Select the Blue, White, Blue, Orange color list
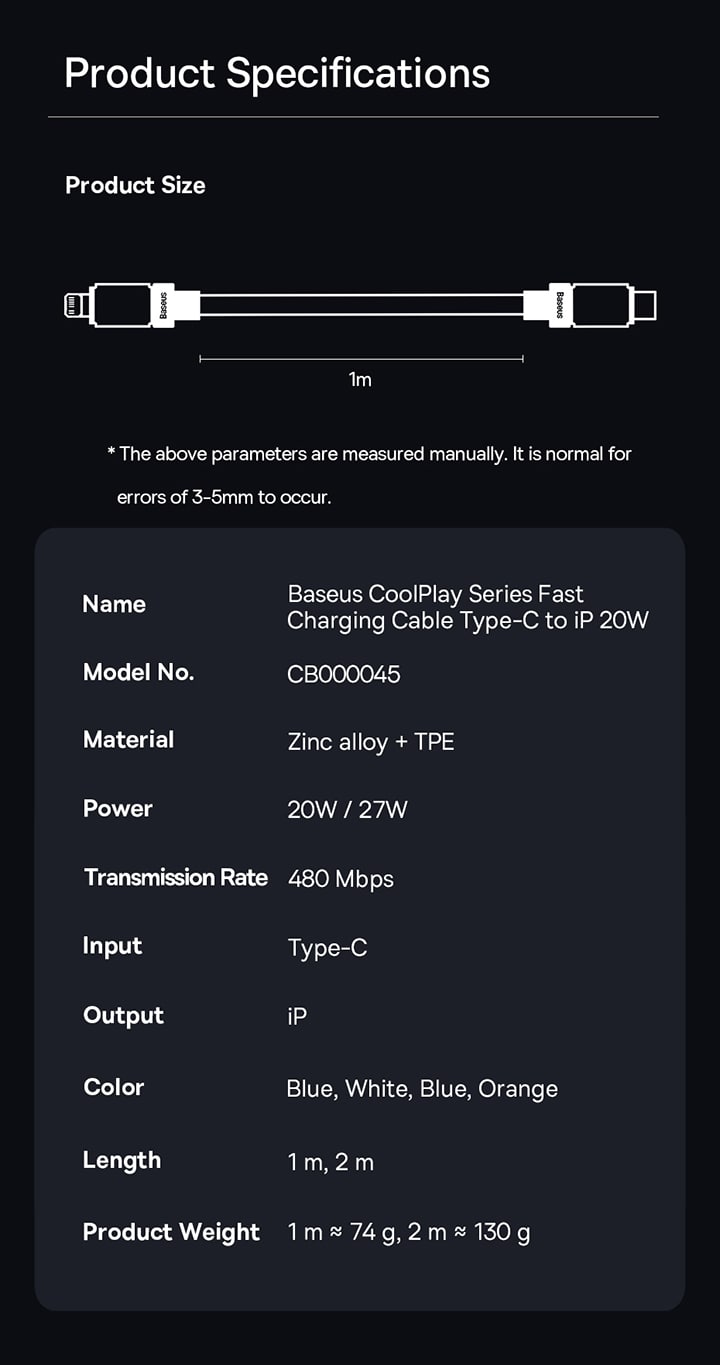Viewport: 720px width, 1365px height. point(422,1089)
